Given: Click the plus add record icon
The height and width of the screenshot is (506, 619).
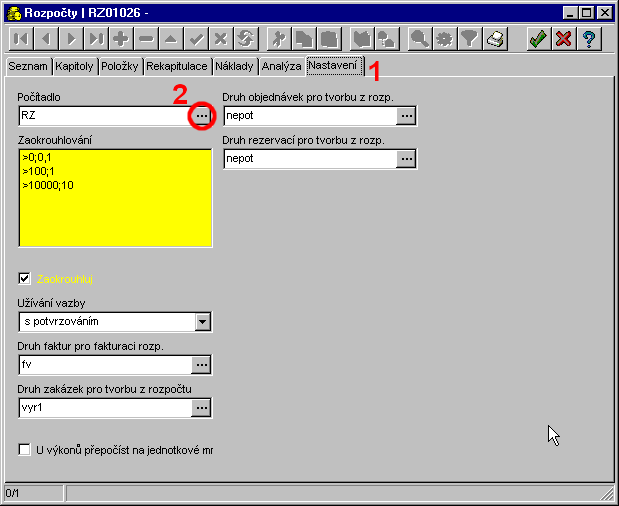Looking at the screenshot, I should 121,39.
